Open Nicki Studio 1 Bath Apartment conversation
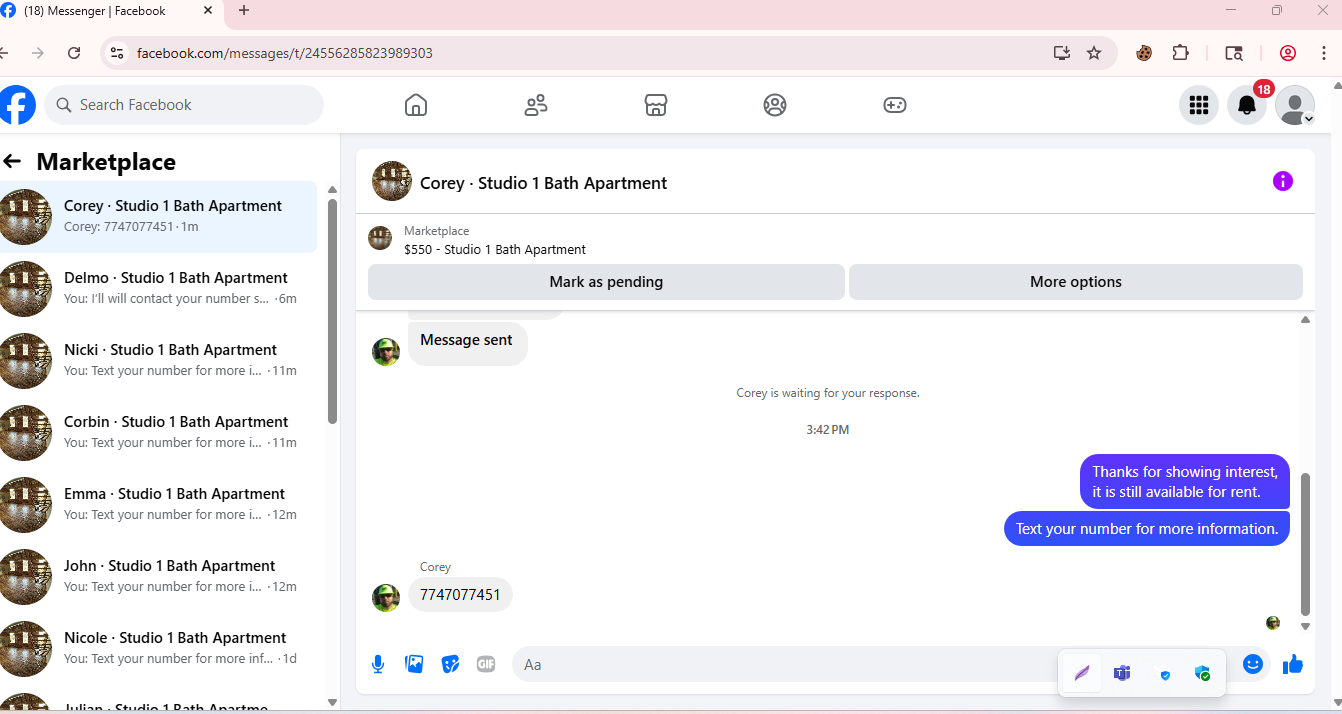This screenshot has width=1342, height=714. (158, 360)
